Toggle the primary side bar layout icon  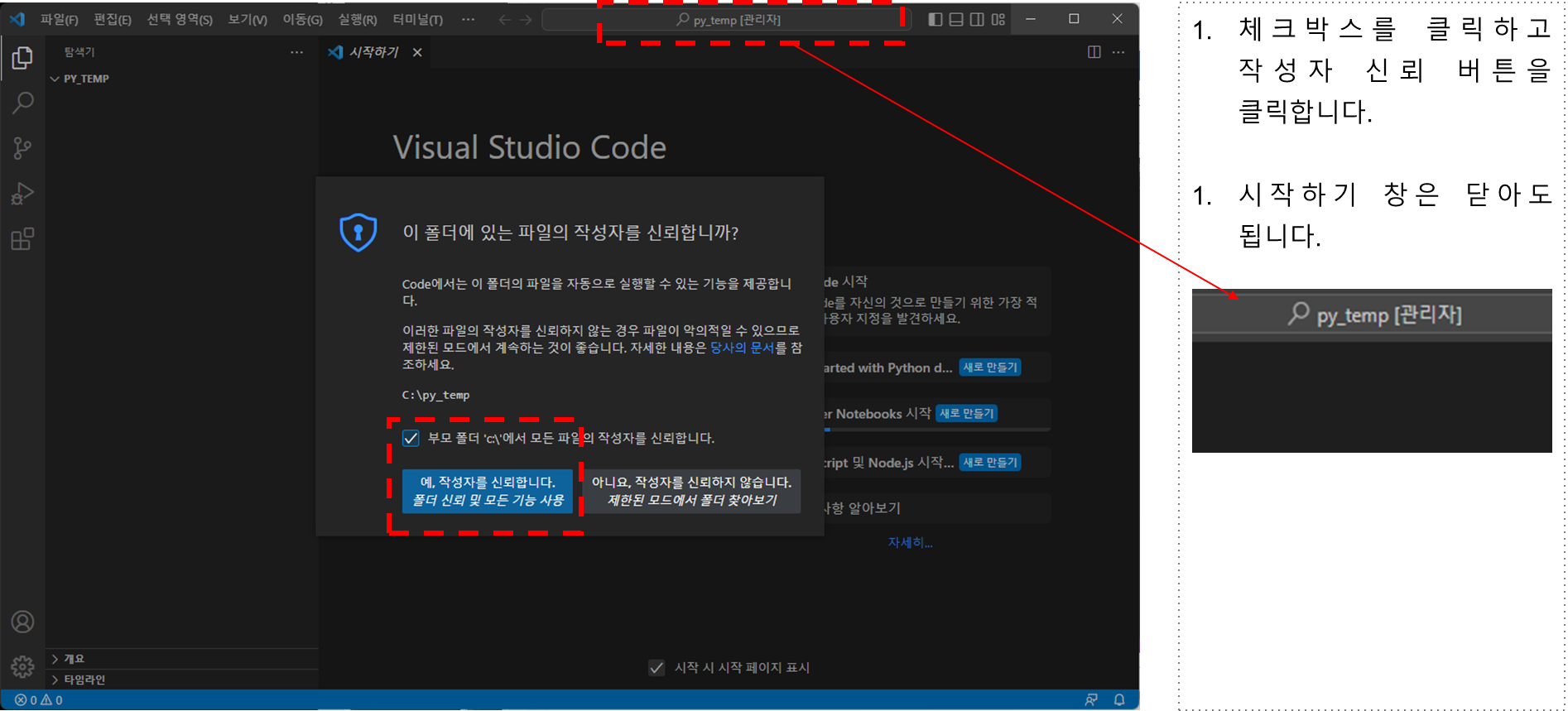[x=936, y=19]
